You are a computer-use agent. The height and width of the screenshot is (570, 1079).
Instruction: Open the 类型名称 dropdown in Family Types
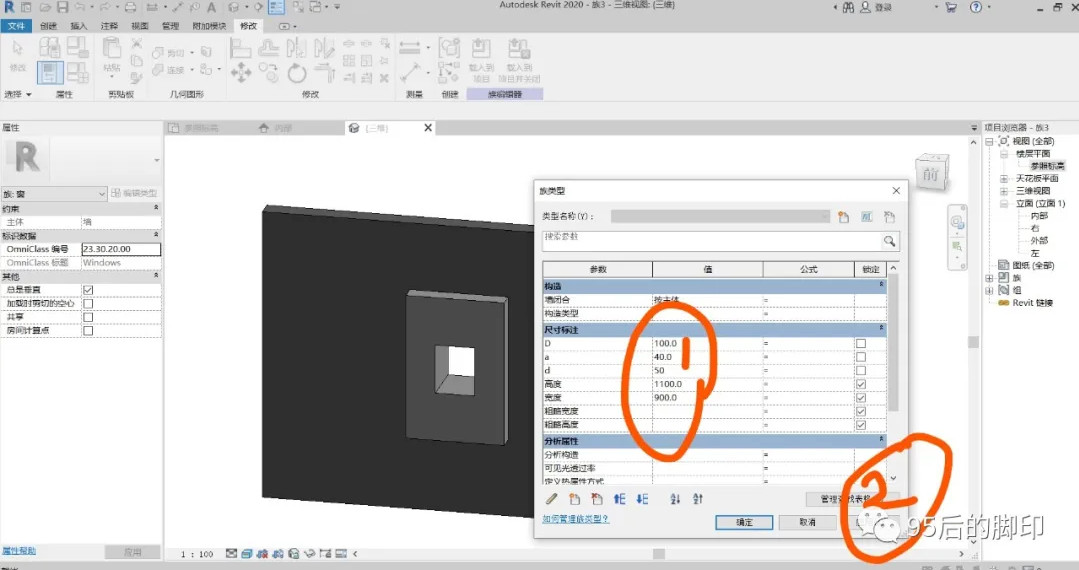click(x=720, y=216)
